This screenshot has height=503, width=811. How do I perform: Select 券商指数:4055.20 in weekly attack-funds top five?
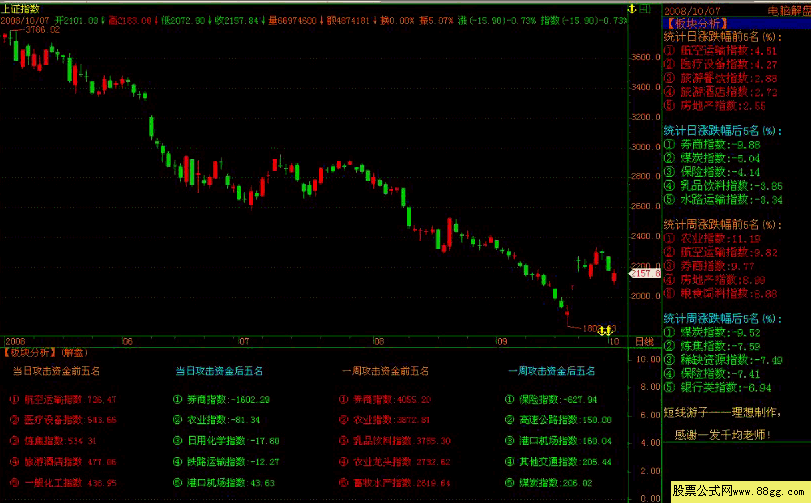387,400
